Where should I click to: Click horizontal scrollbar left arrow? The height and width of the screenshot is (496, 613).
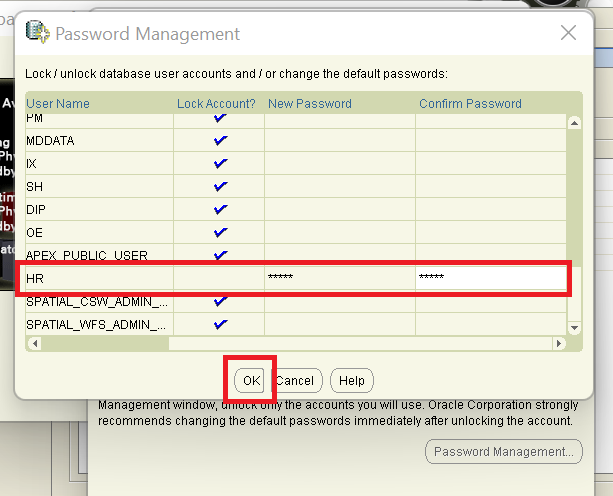tap(35, 344)
